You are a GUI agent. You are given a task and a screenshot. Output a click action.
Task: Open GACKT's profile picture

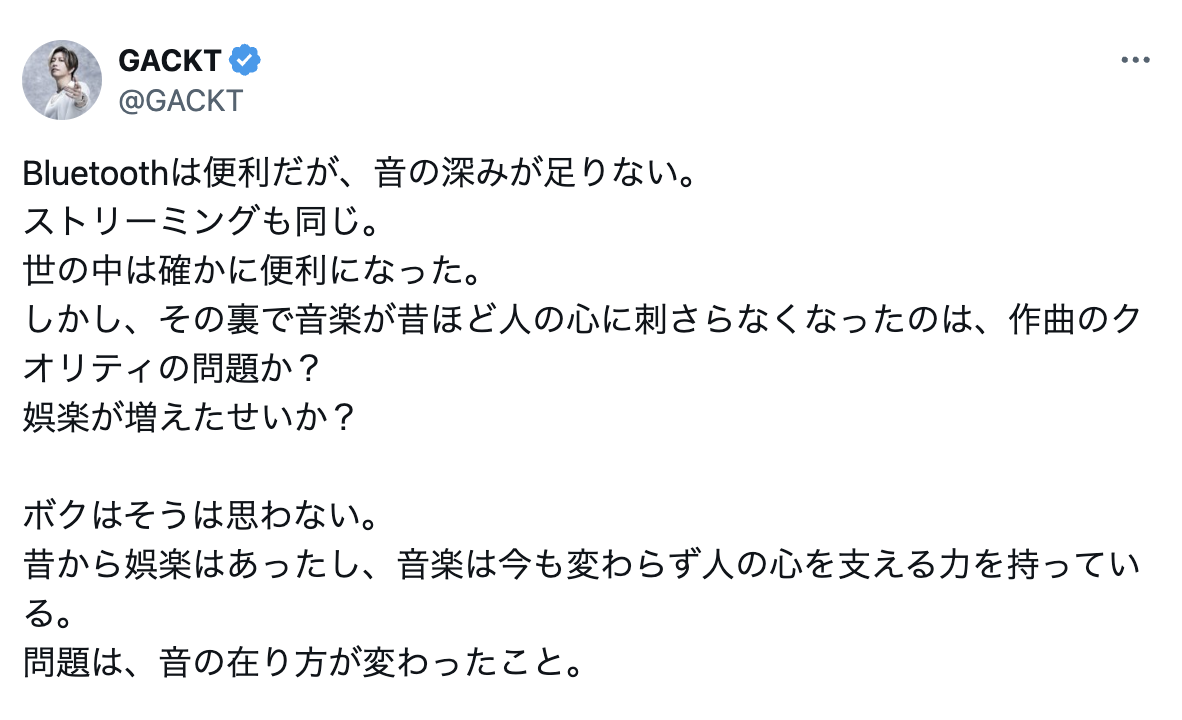tap(62, 80)
